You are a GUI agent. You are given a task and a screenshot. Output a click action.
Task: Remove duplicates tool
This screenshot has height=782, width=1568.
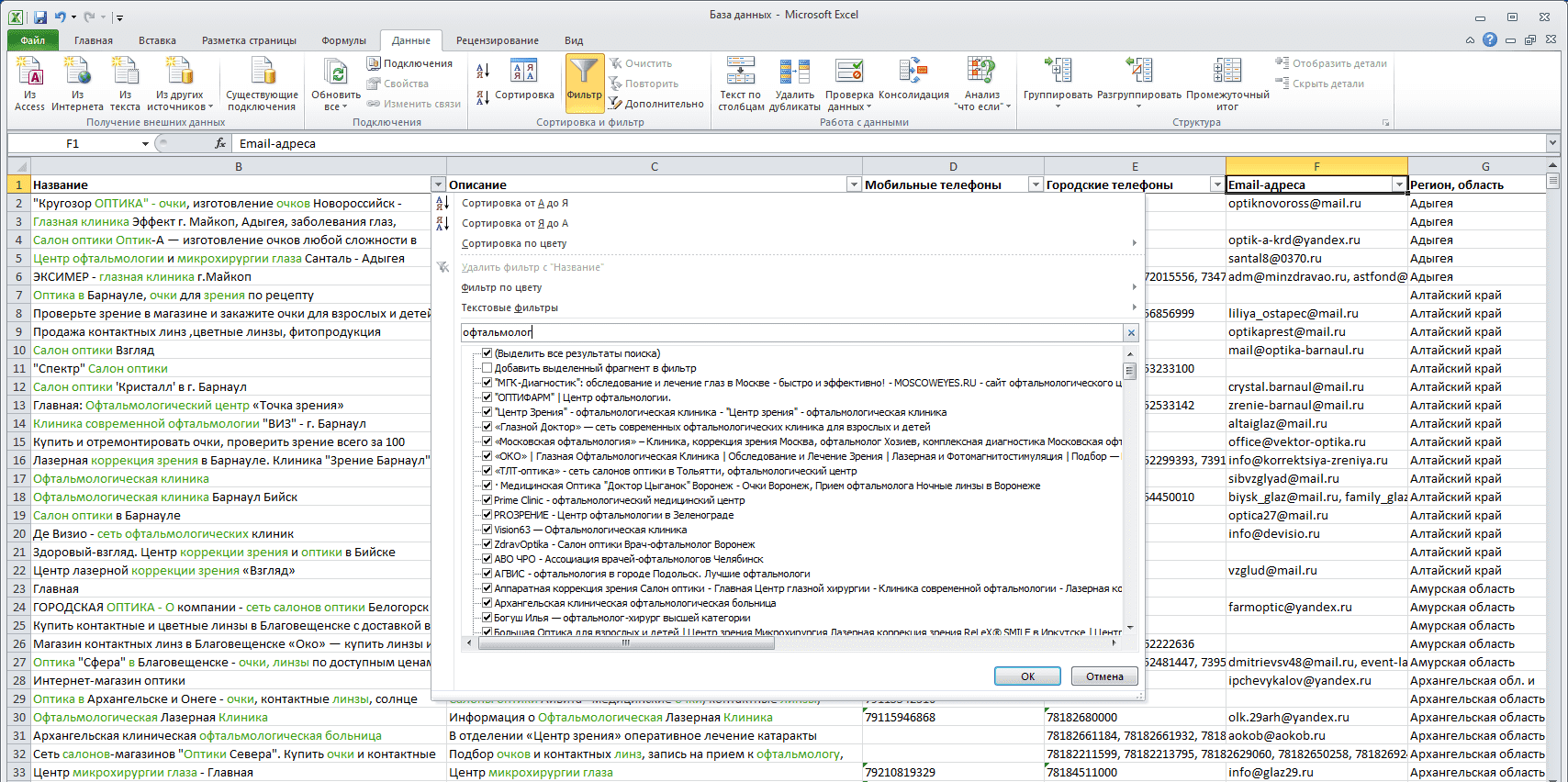[x=795, y=84]
